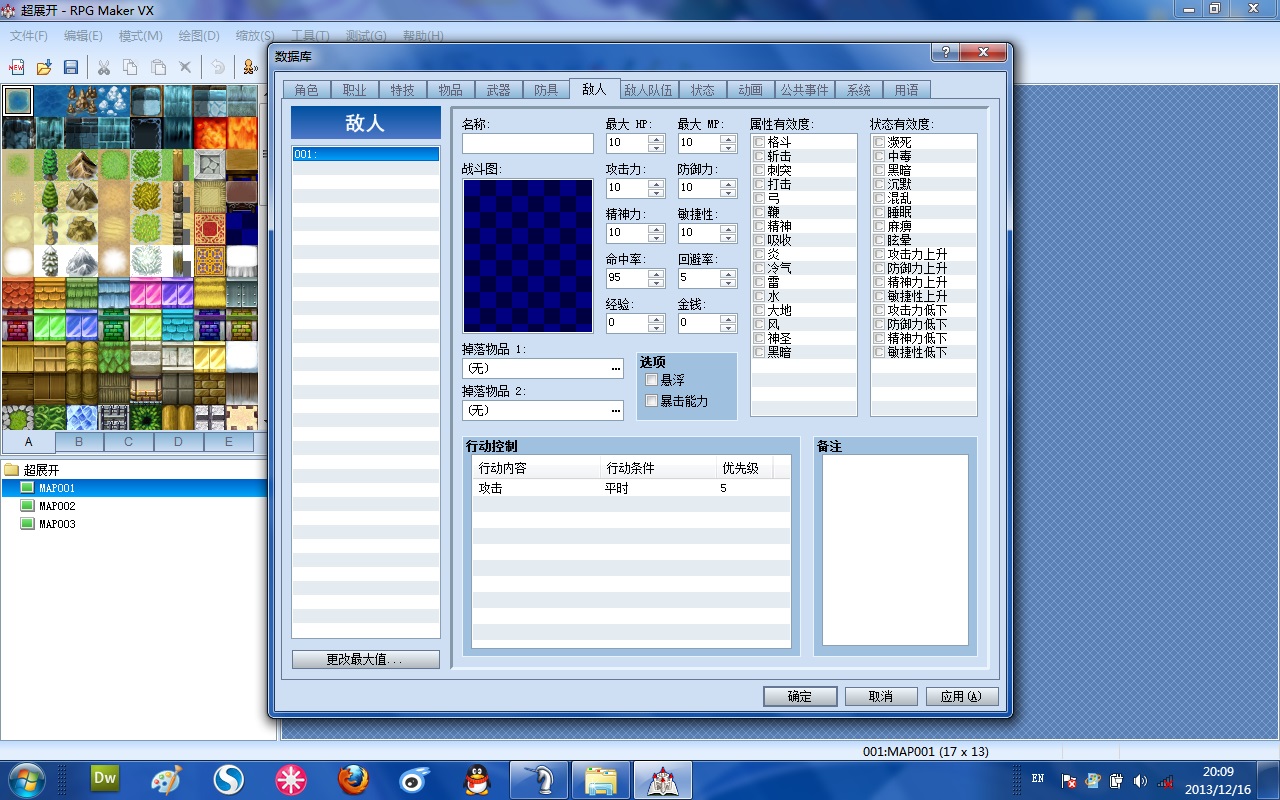This screenshot has height=800, width=1280.
Task: Click the 更改最大值... button
Action: click(x=366, y=660)
